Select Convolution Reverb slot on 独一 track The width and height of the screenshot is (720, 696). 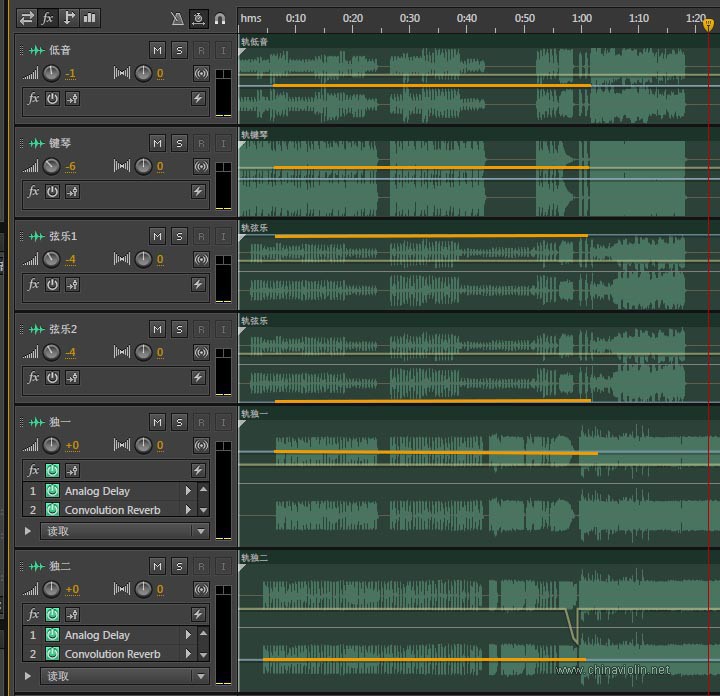click(112, 510)
